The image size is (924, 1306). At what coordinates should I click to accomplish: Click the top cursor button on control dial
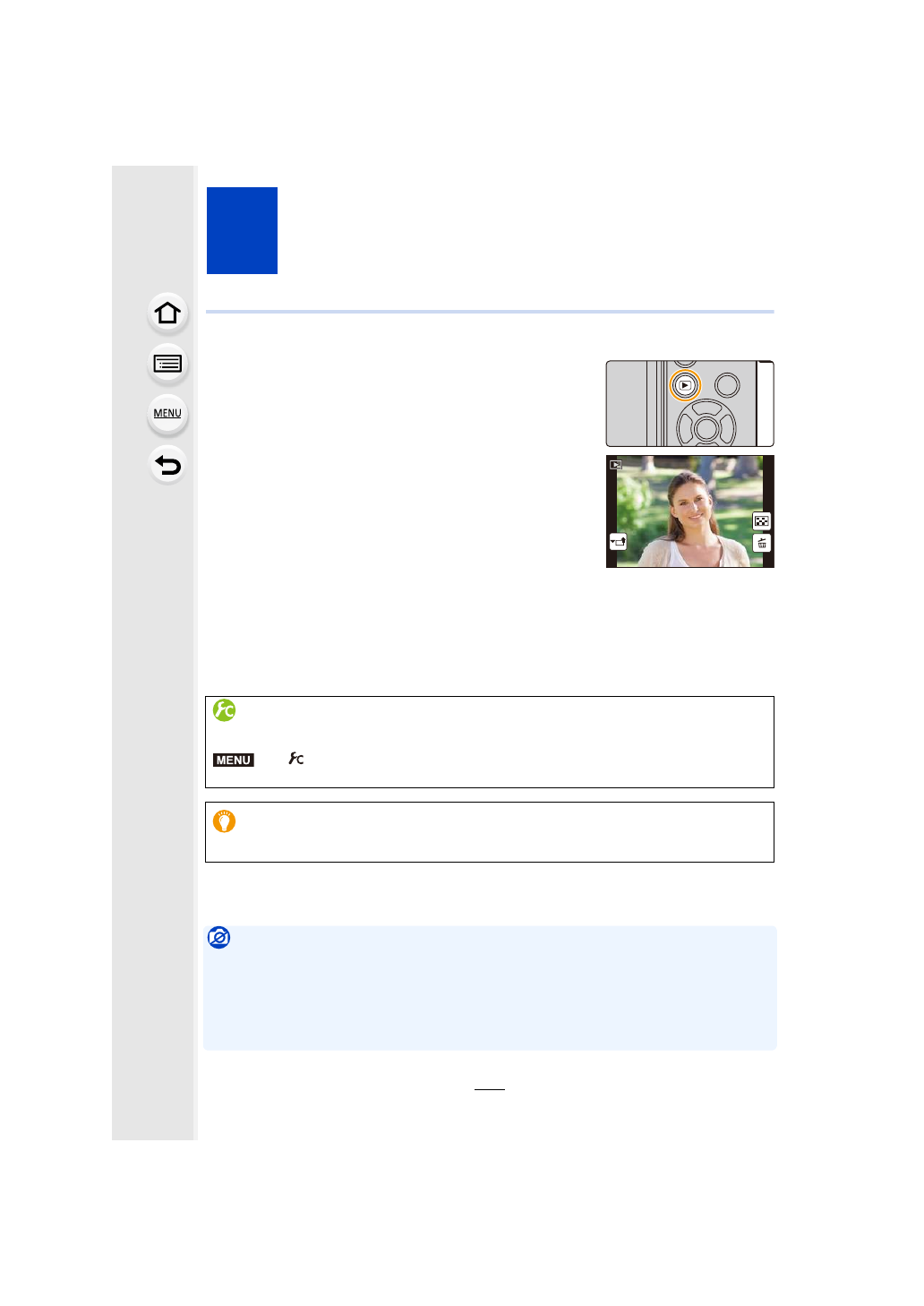pos(706,409)
